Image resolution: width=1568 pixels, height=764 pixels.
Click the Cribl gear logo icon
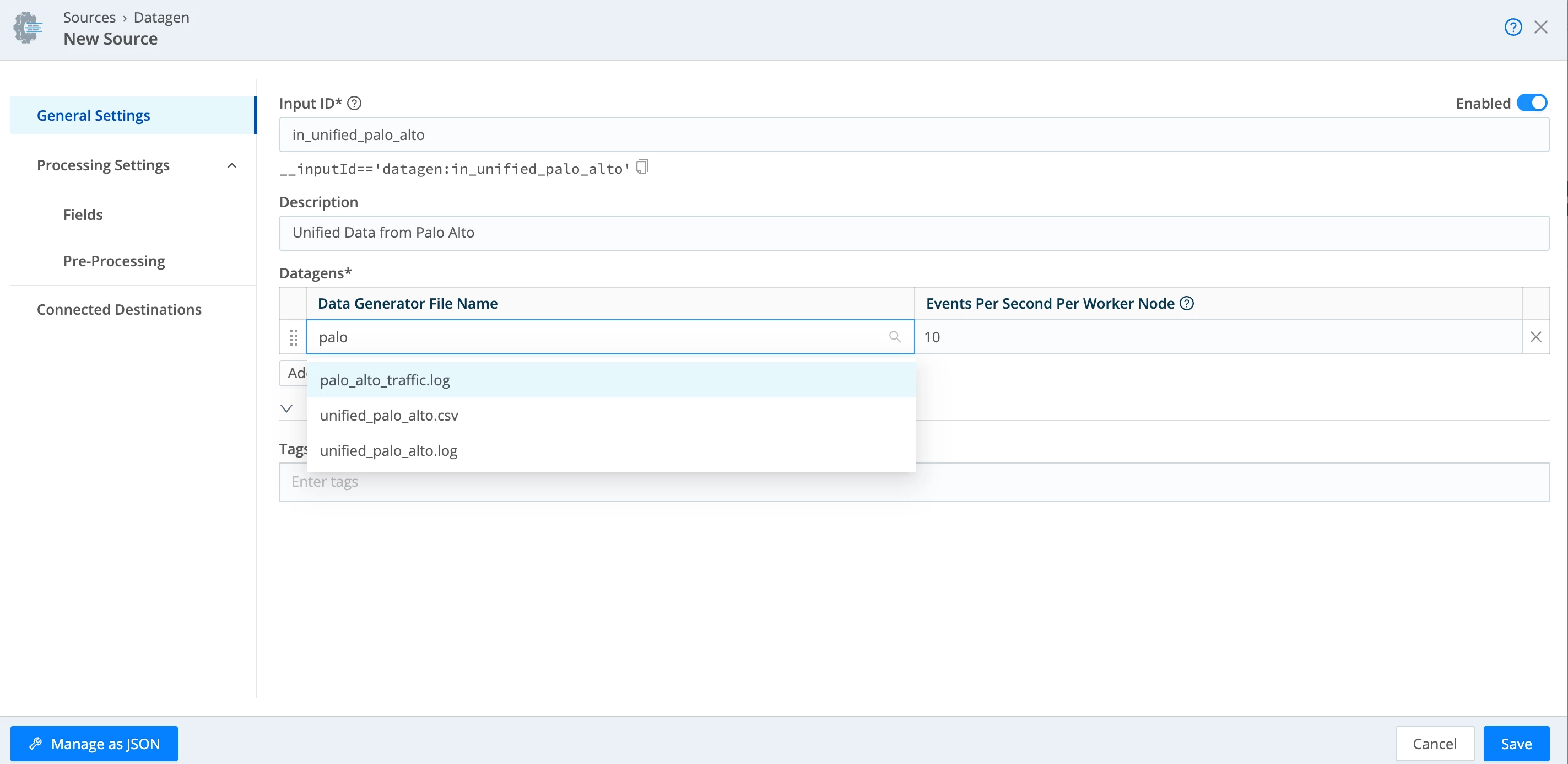click(x=28, y=28)
